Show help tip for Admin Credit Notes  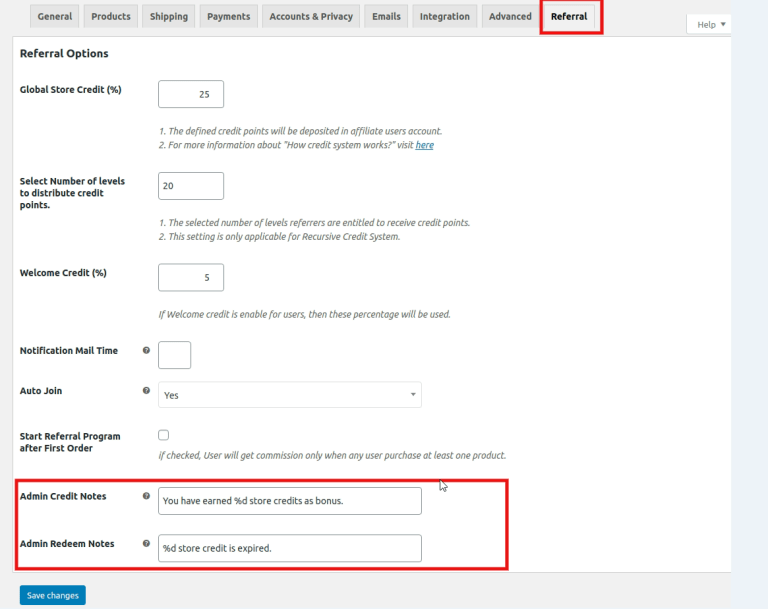[x=146, y=496]
